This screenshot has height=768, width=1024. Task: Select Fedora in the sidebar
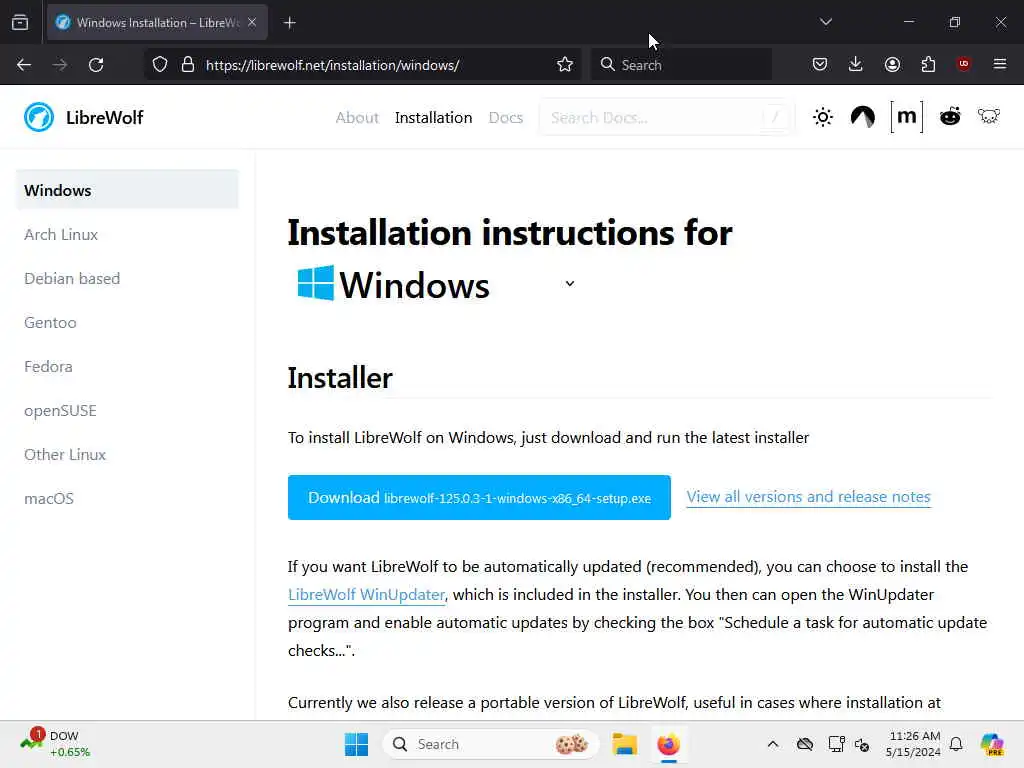48,366
